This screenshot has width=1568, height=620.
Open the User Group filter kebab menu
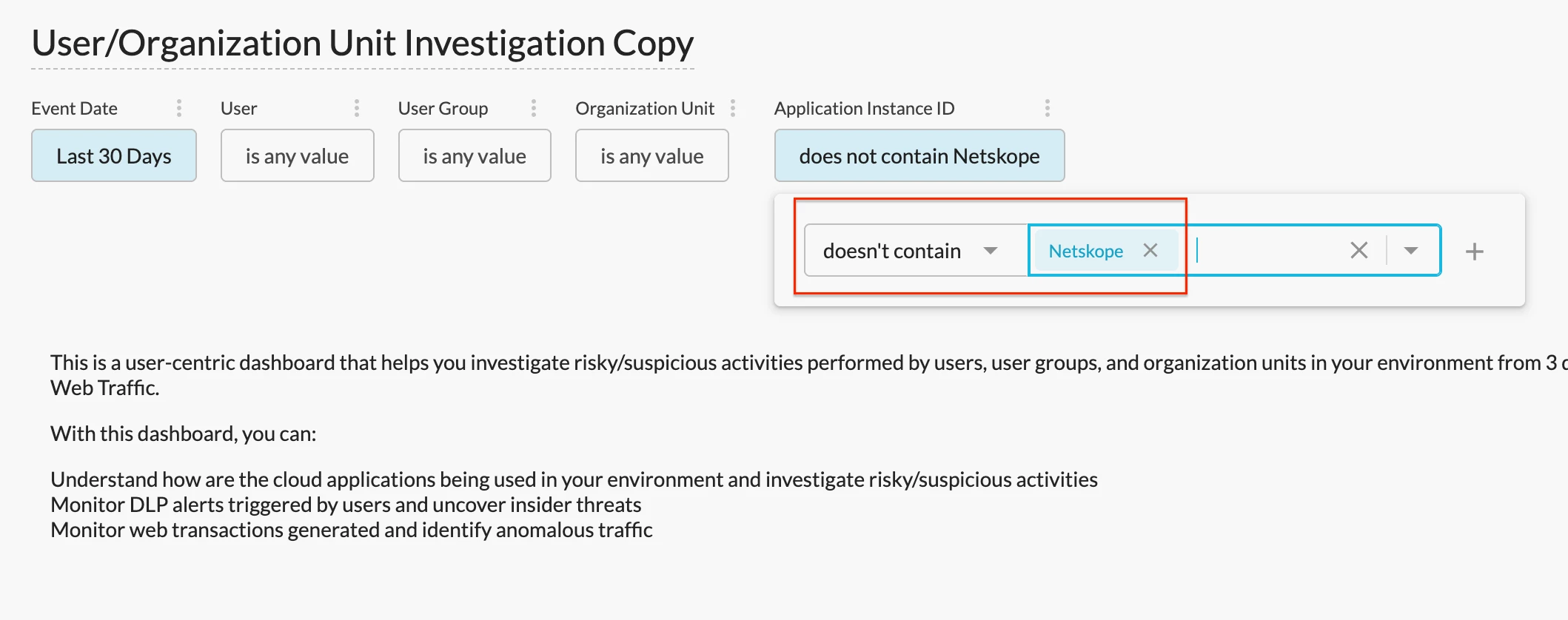534,109
